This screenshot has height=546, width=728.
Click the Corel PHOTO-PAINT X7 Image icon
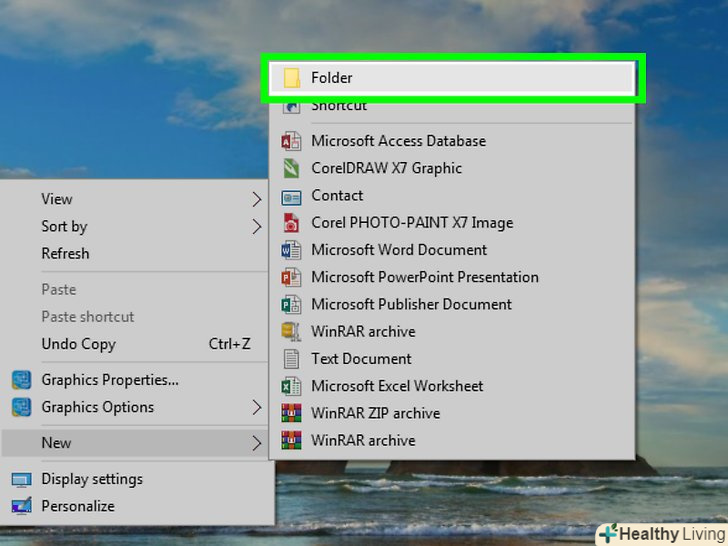[291, 223]
